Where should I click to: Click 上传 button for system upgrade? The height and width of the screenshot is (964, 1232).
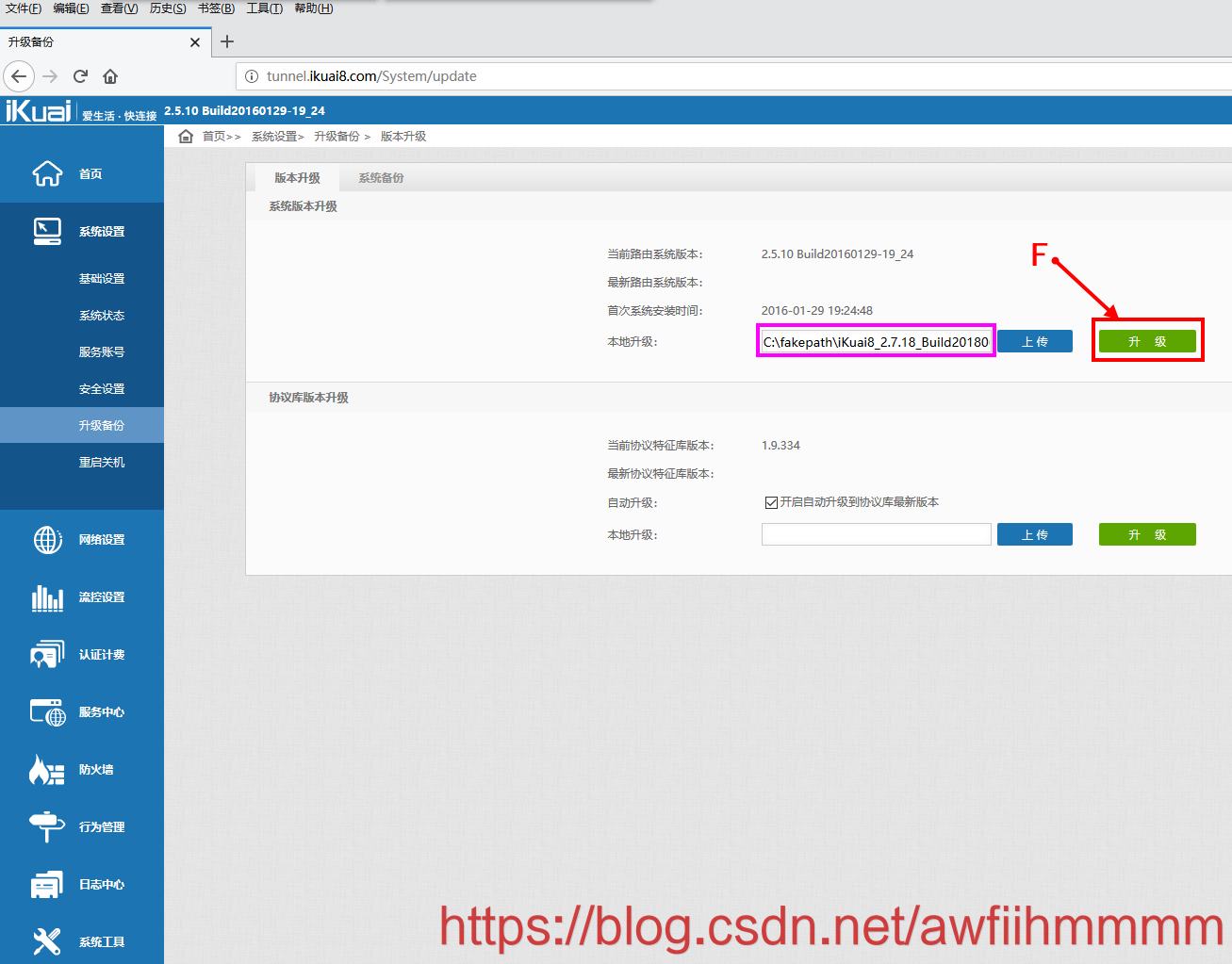(1035, 341)
